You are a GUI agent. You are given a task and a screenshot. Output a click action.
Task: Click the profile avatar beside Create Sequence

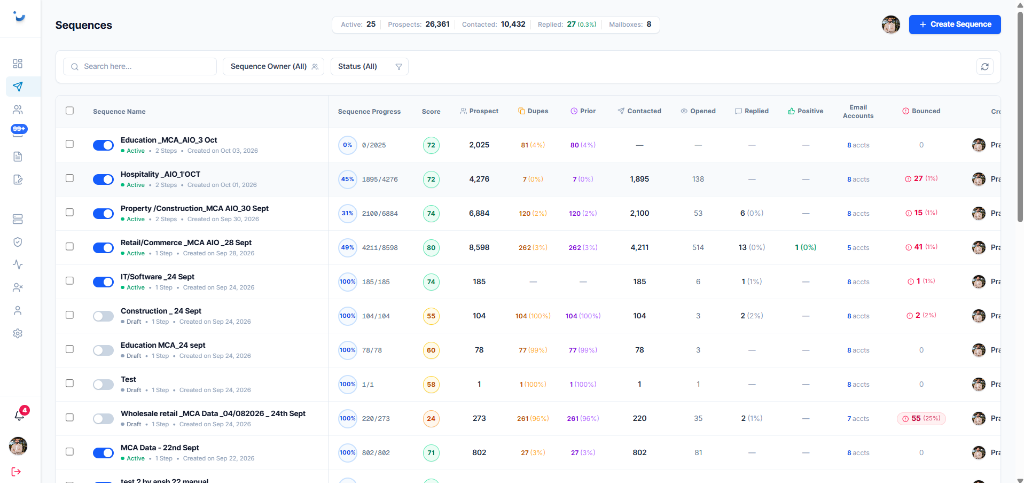[891, 24]
